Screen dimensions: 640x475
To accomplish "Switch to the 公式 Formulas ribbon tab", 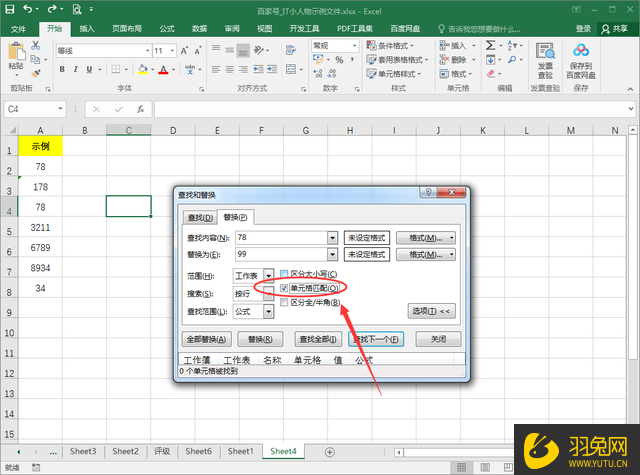I will (x=167, y=29).
